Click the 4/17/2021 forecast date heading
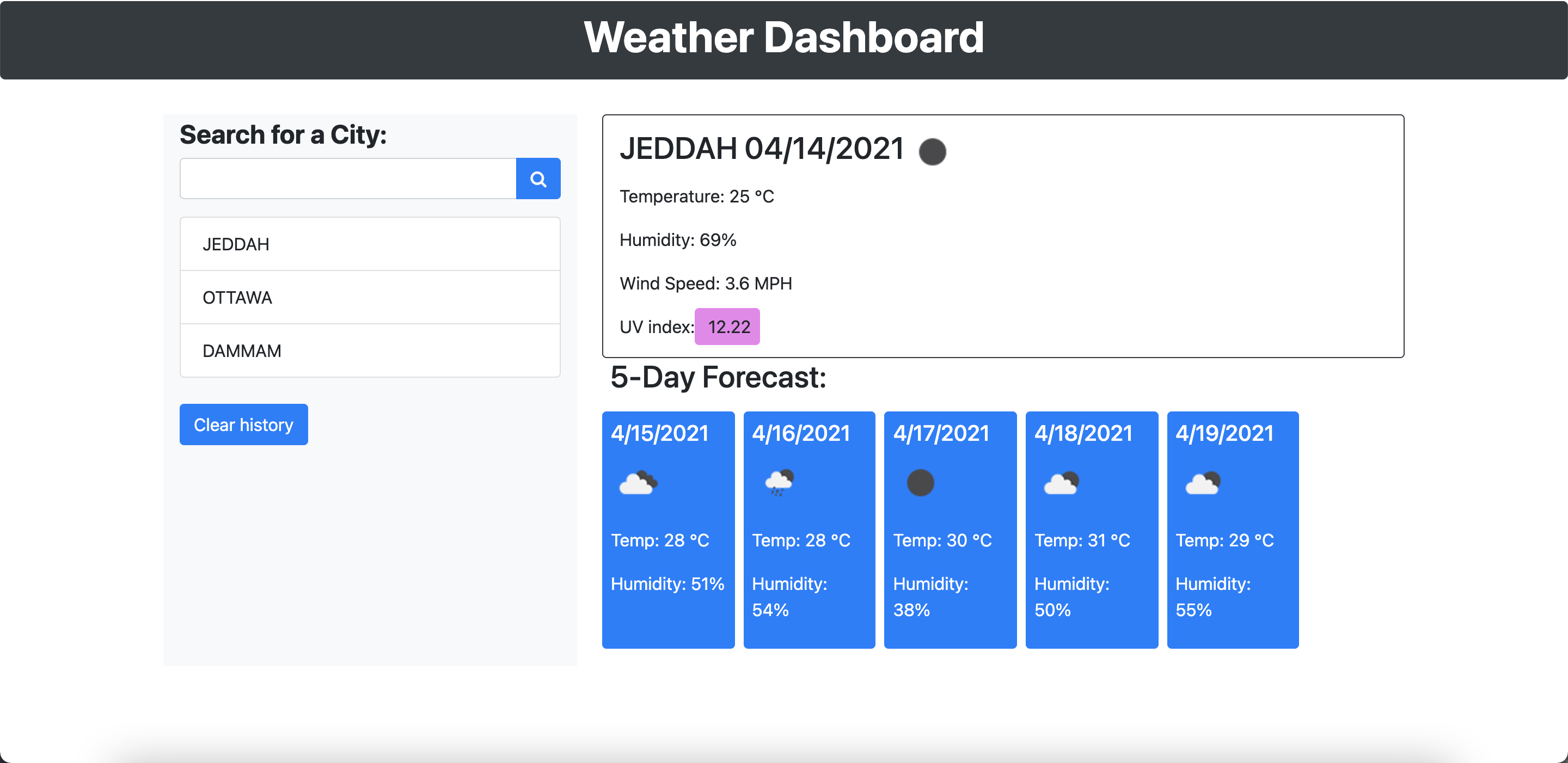Image resolution: width=1568 pixels, height=763 pixels. tap(941, 433)
